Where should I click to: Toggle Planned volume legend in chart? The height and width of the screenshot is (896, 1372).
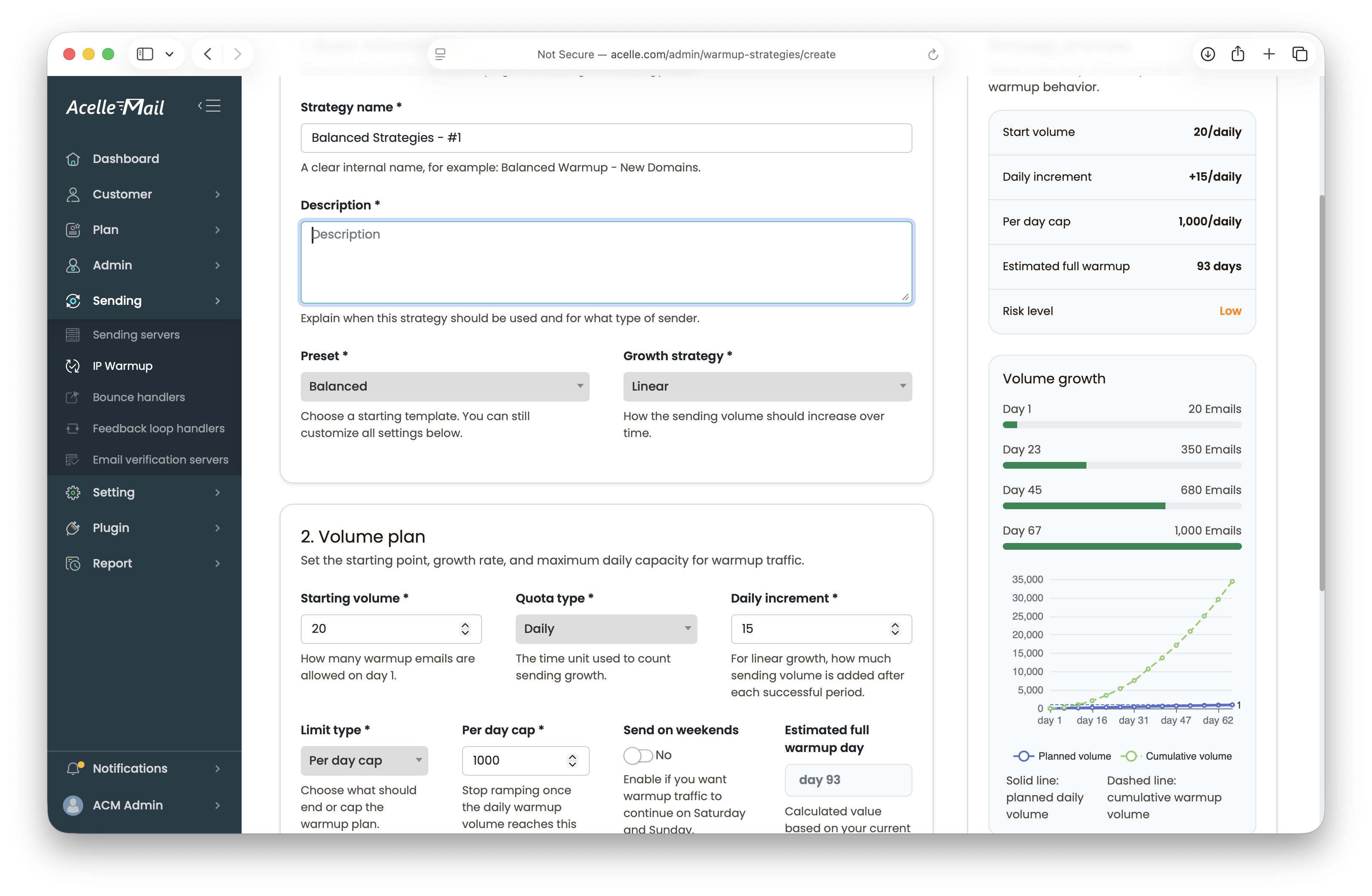click(x=1062, y=756)
